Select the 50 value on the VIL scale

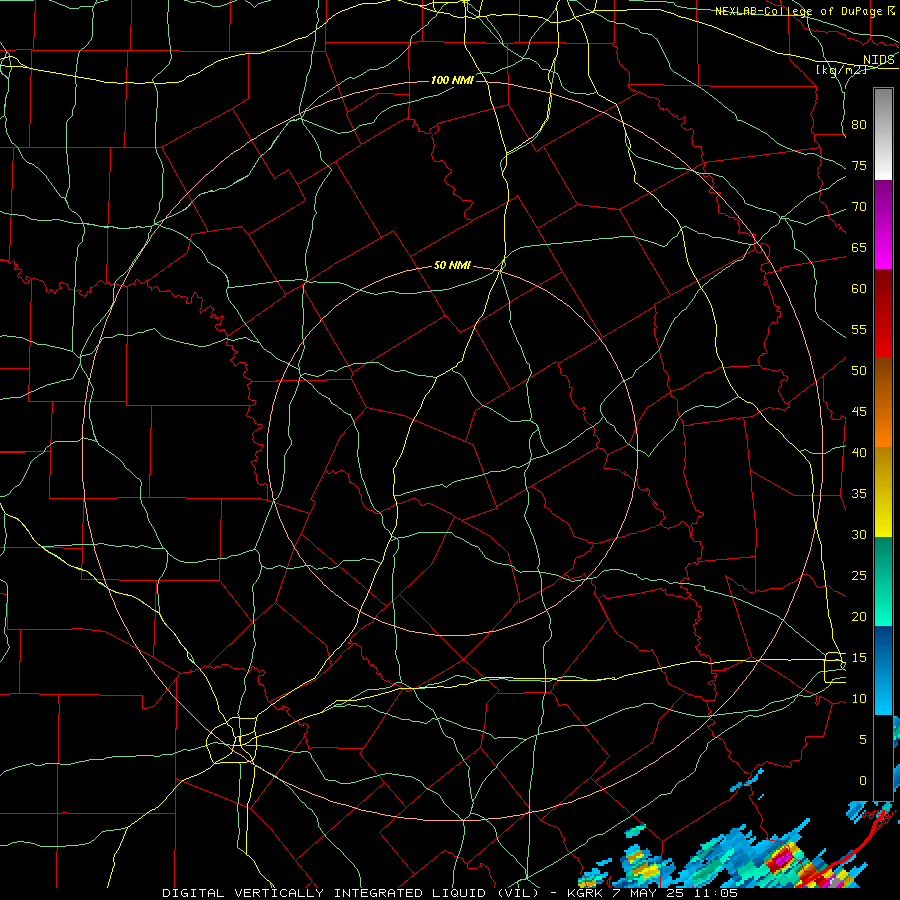coord(859,371)
